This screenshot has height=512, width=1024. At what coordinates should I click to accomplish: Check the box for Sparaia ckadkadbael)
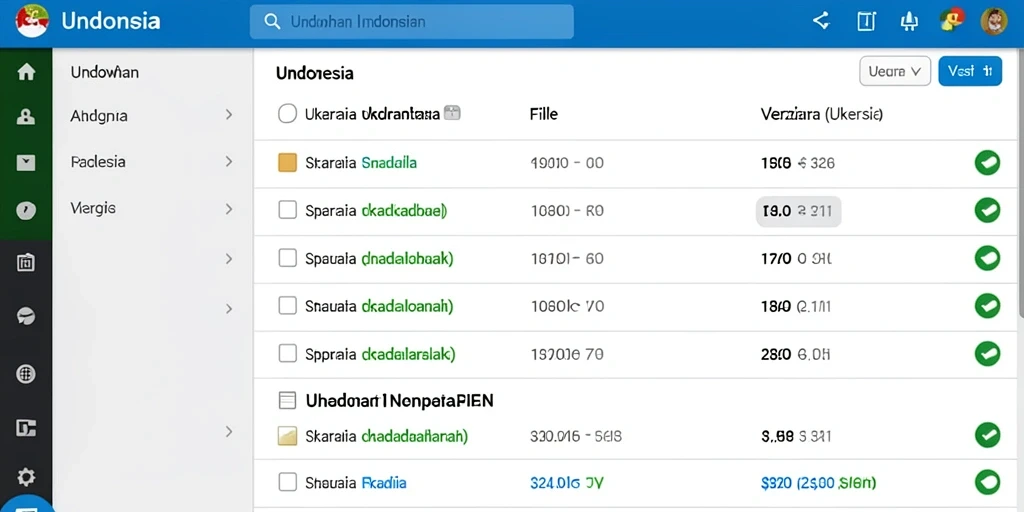[x=287, y=210]
